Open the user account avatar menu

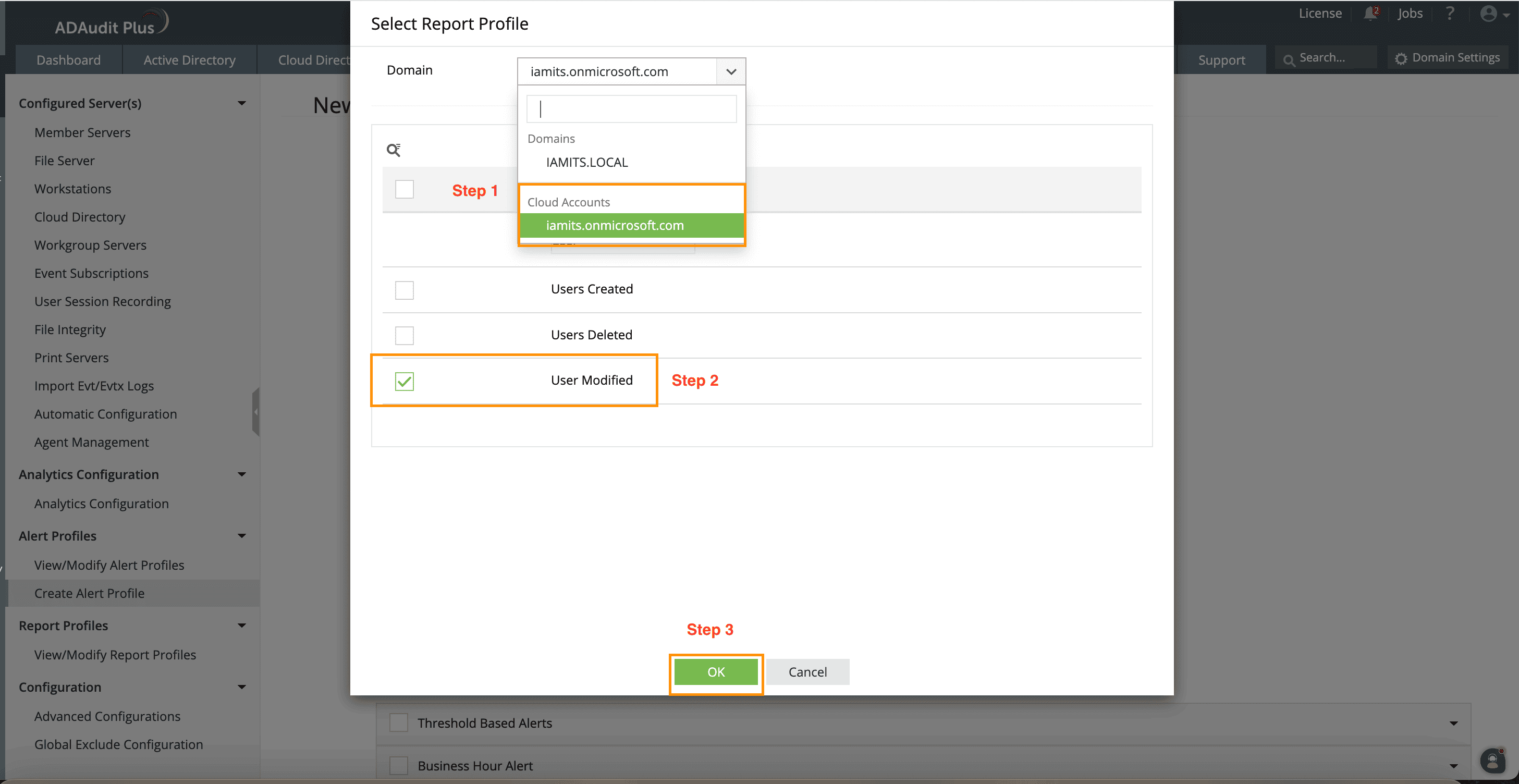(x=1489, y=14)
